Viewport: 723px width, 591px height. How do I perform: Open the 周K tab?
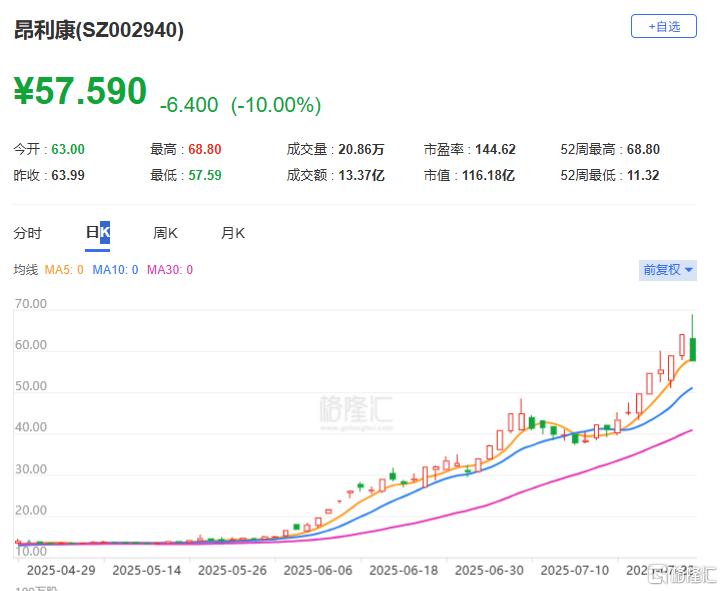pos(165,233)
